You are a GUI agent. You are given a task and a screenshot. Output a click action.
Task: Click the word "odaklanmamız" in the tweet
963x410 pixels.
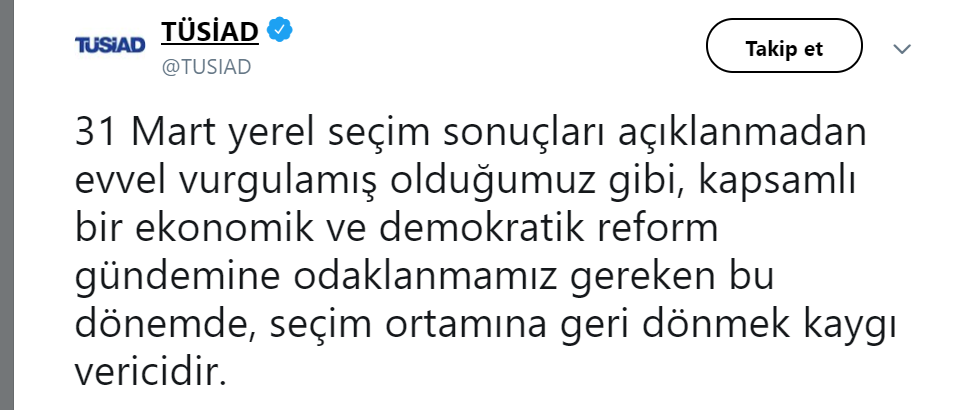click(x=426, y=276)
